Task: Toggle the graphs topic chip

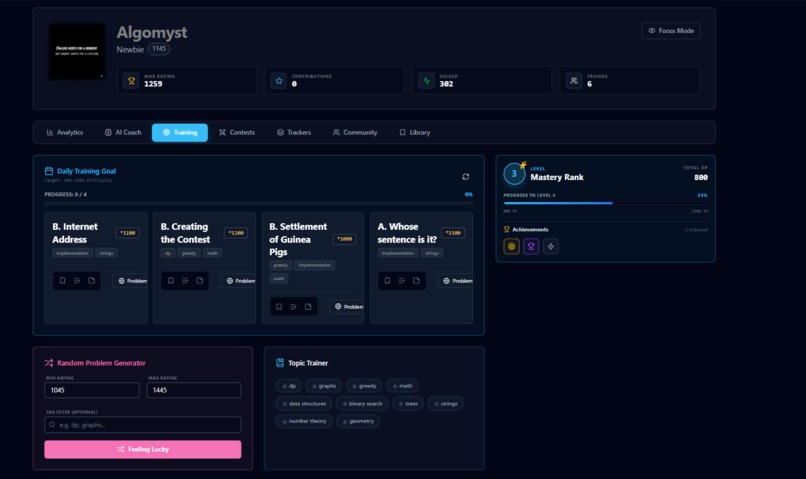Action: point(324,386)
